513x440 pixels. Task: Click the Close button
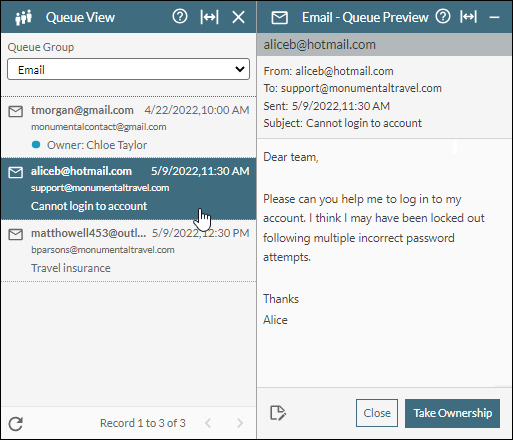point(377,413)
